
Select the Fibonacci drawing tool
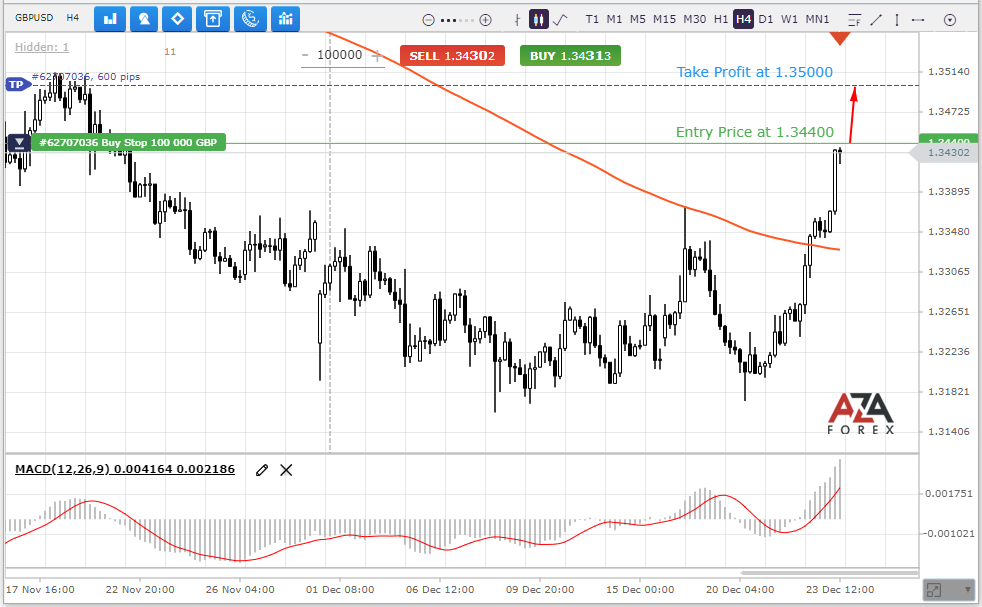point(854,20)
